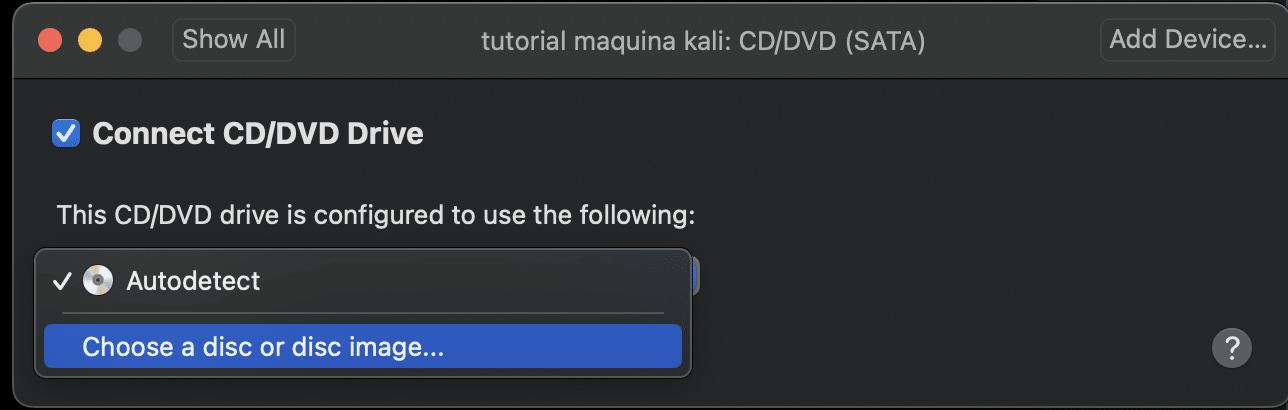This screenshot has width=1288, height=410.
Task: Click the blue popup arrow behind the menu
Action: click(x=695, y=276)
